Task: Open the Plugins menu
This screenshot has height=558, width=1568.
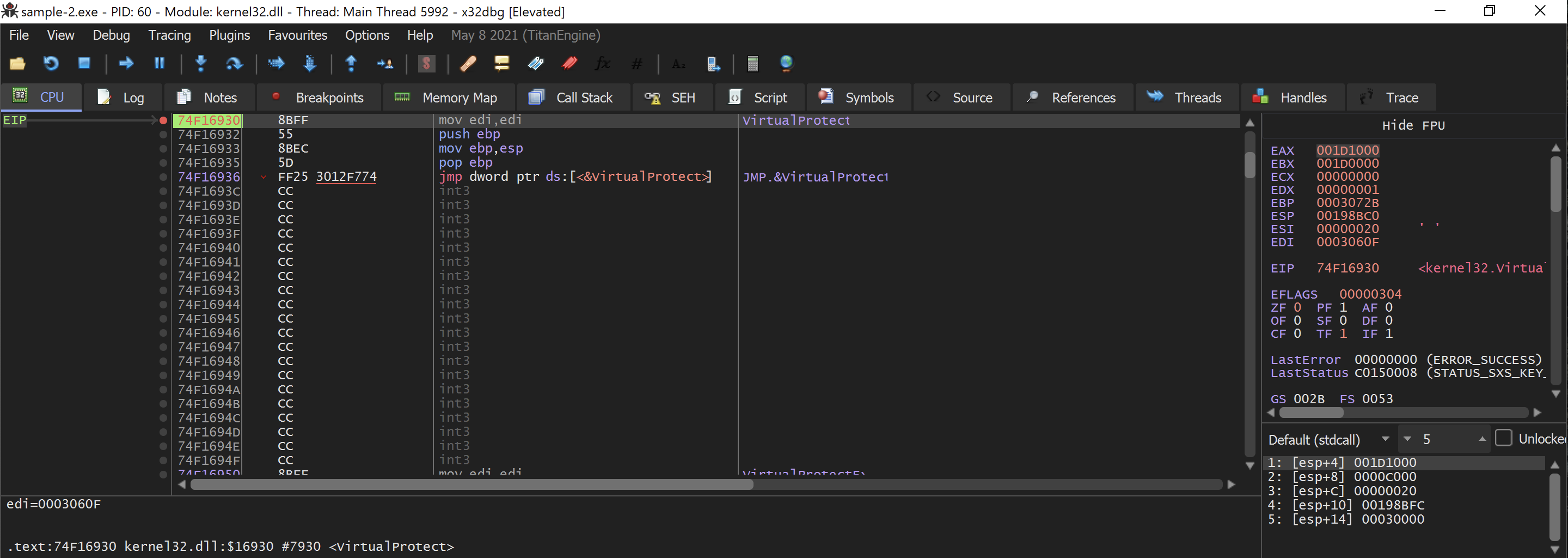Action: point(229,35)
